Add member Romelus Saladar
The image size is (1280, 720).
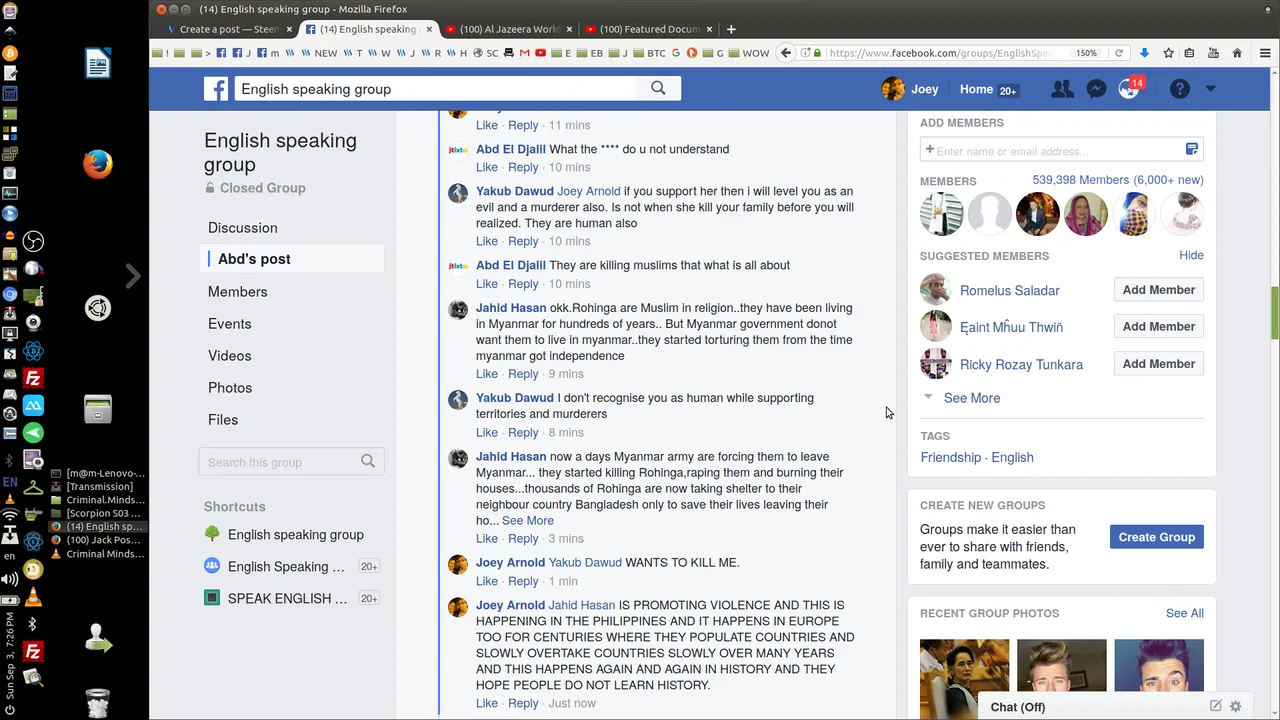1158,290
